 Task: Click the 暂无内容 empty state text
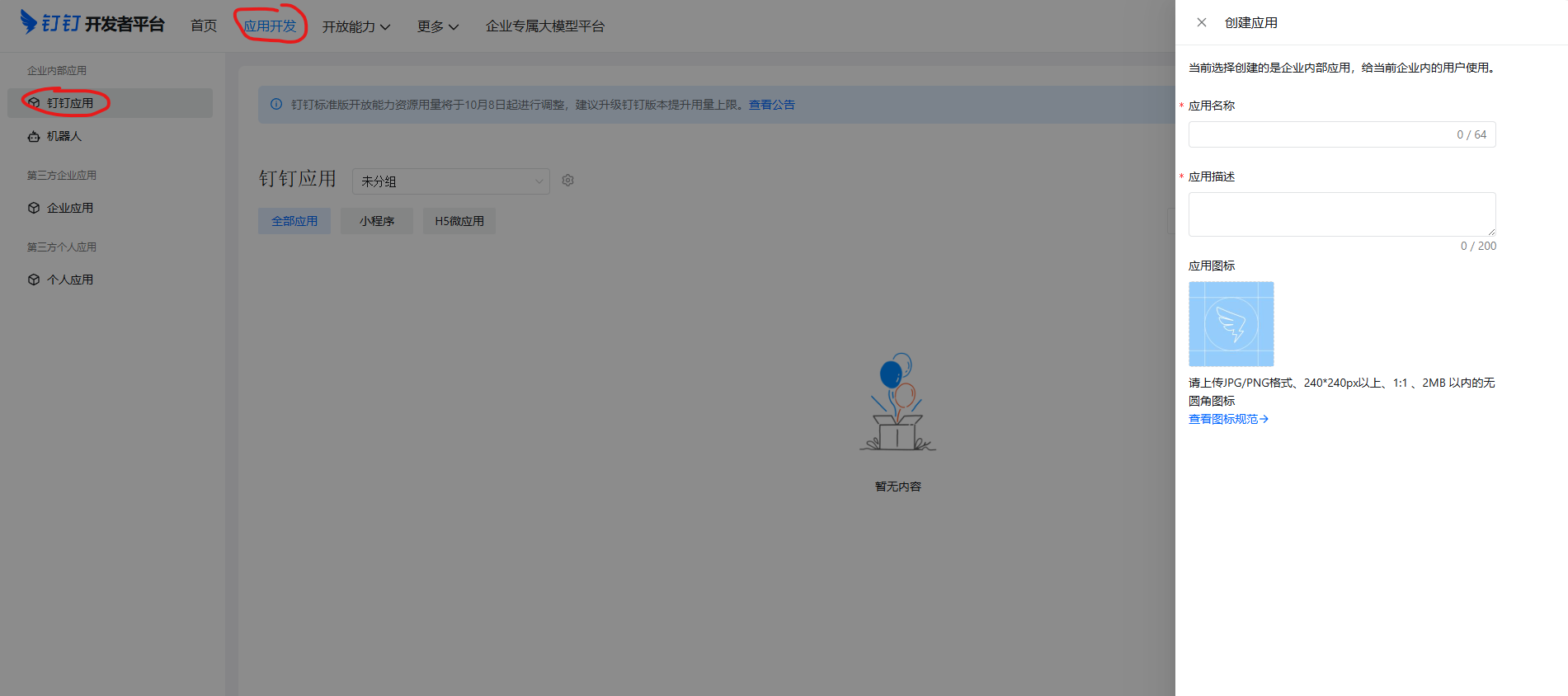pyautogui.click(x=898, y=487)
